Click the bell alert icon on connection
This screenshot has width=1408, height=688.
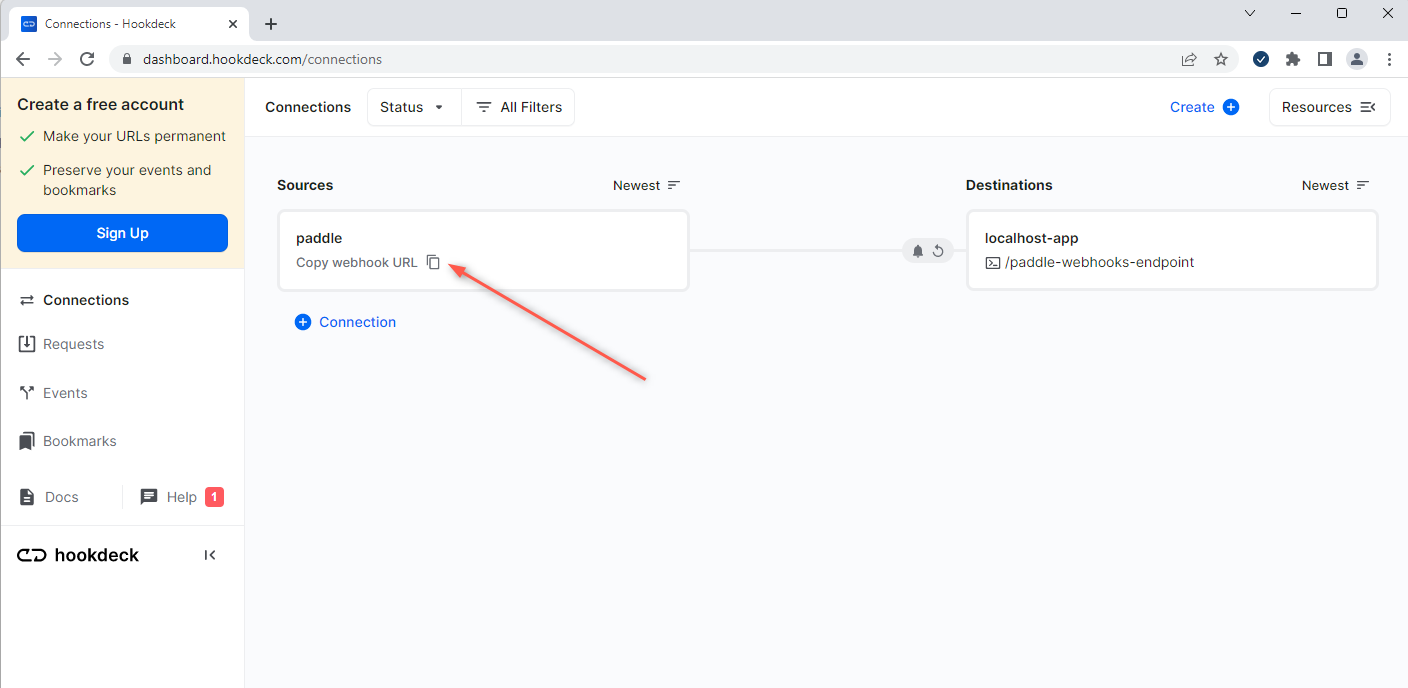(918, 251)
